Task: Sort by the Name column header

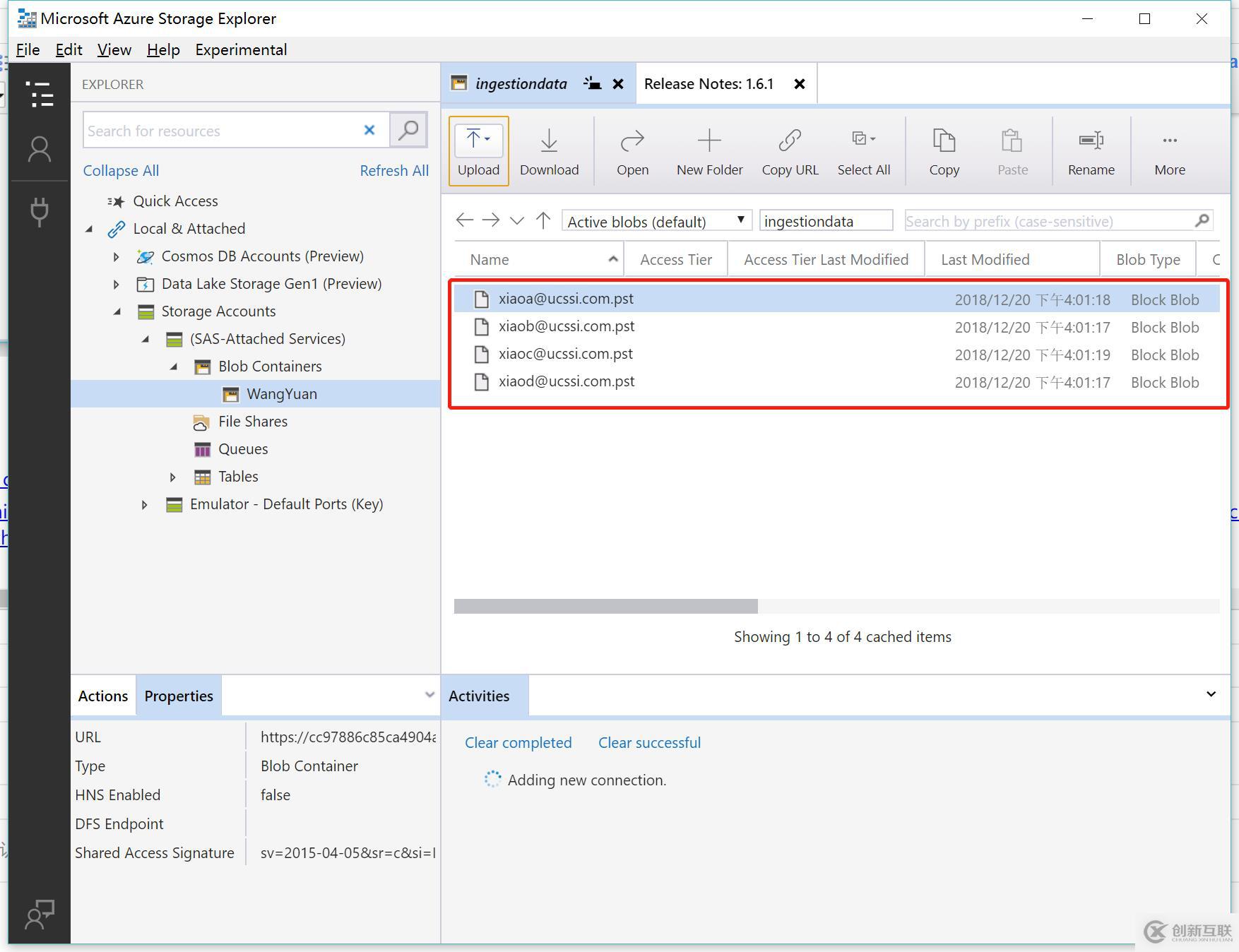Action: point(540,259)
